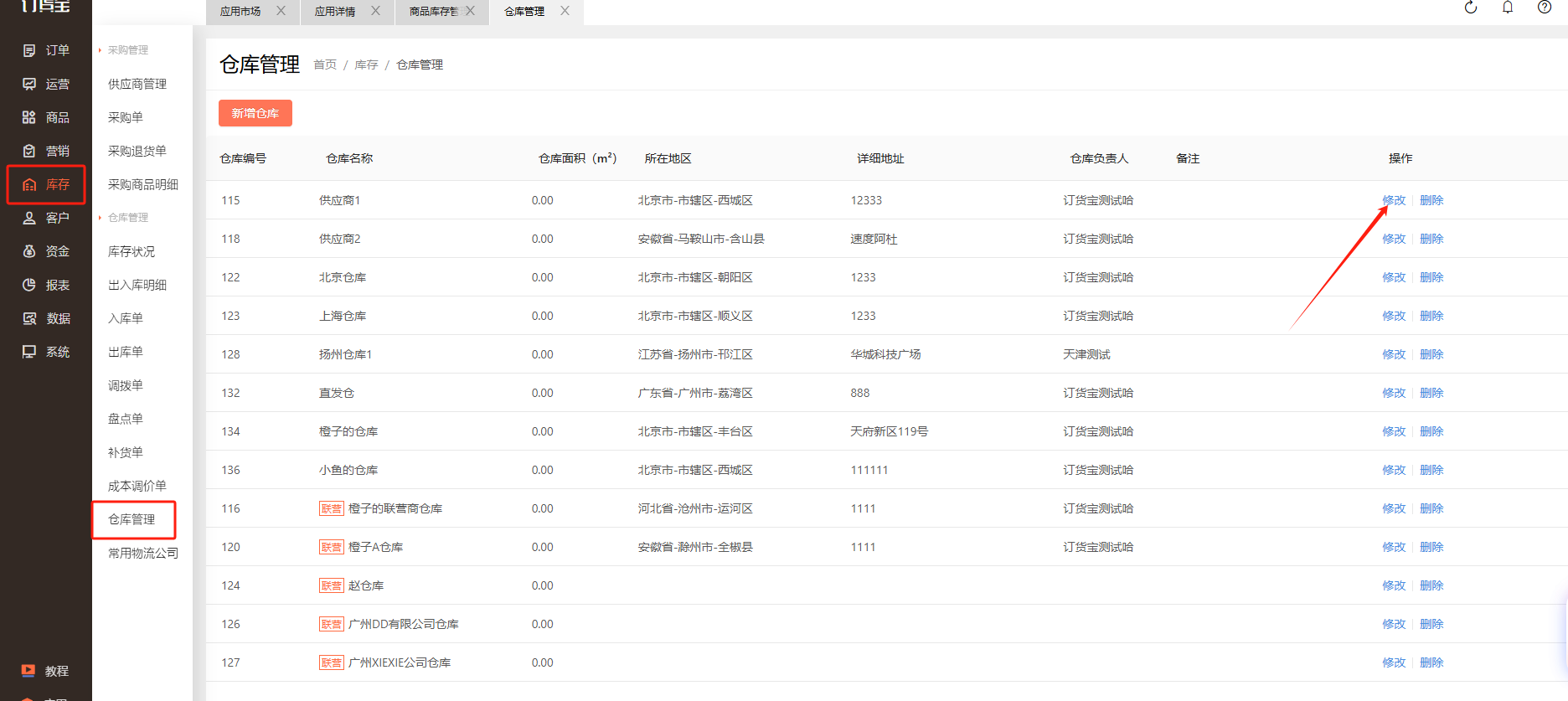The height and width of the screenshot is (701, 1568).
Task: Click 删除 for warehouse 供应商1
Action: coord(1431,200)
